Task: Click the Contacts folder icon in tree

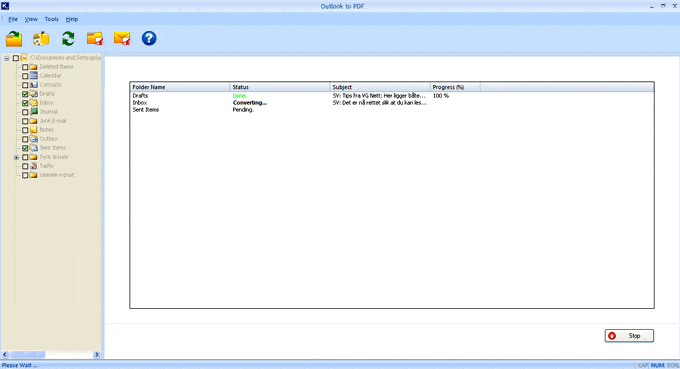Action: [x=33, y=85]
